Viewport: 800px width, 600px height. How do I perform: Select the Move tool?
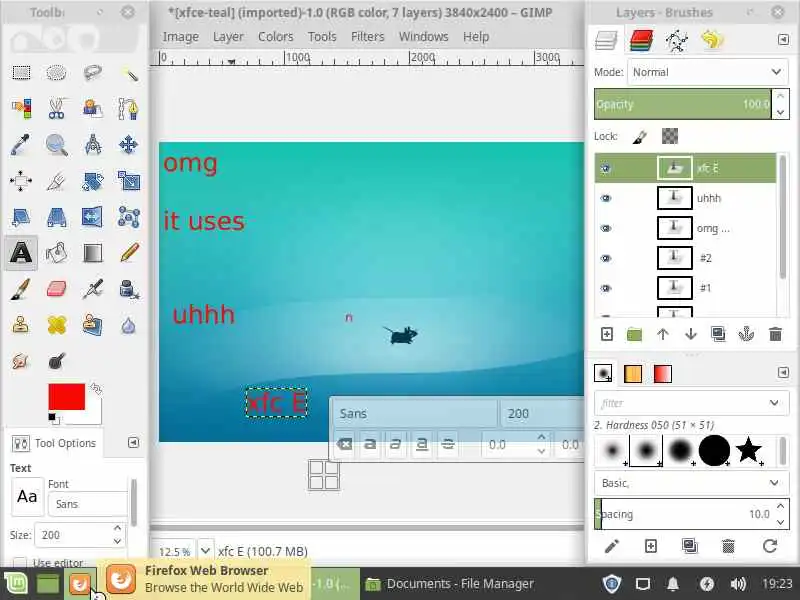pos(129,145)
